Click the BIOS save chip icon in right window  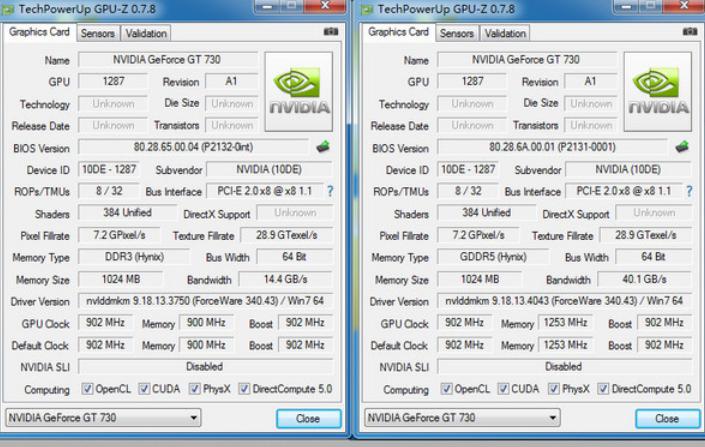[682, 147]
